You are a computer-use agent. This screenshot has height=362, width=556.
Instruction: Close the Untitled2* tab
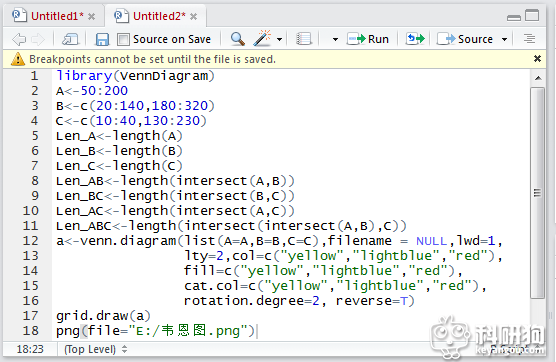pyautogui.click(x=193, y=17)
